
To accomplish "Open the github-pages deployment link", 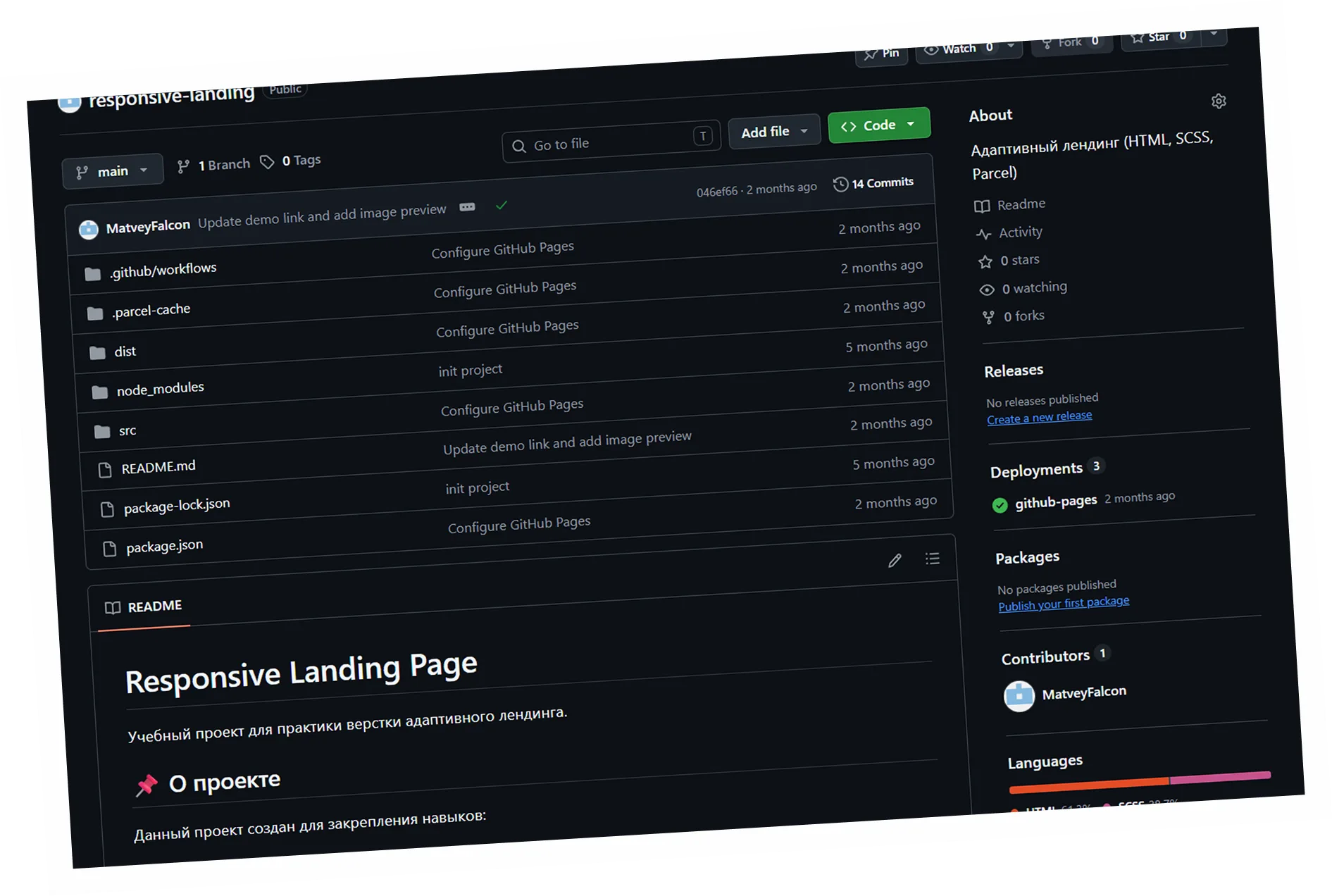I will (x=1056, y=502).
